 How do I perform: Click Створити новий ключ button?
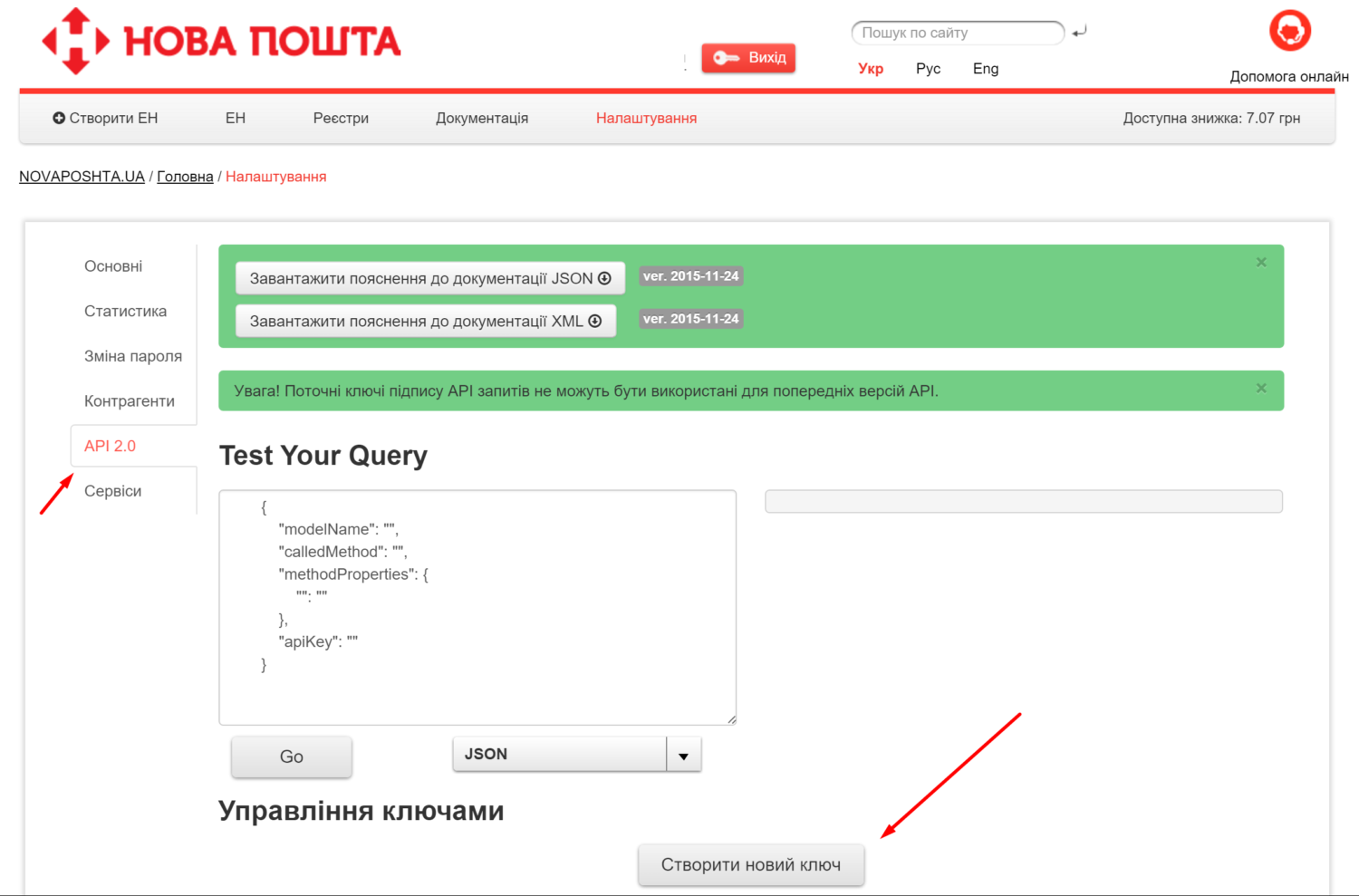[x=751, y=865]
